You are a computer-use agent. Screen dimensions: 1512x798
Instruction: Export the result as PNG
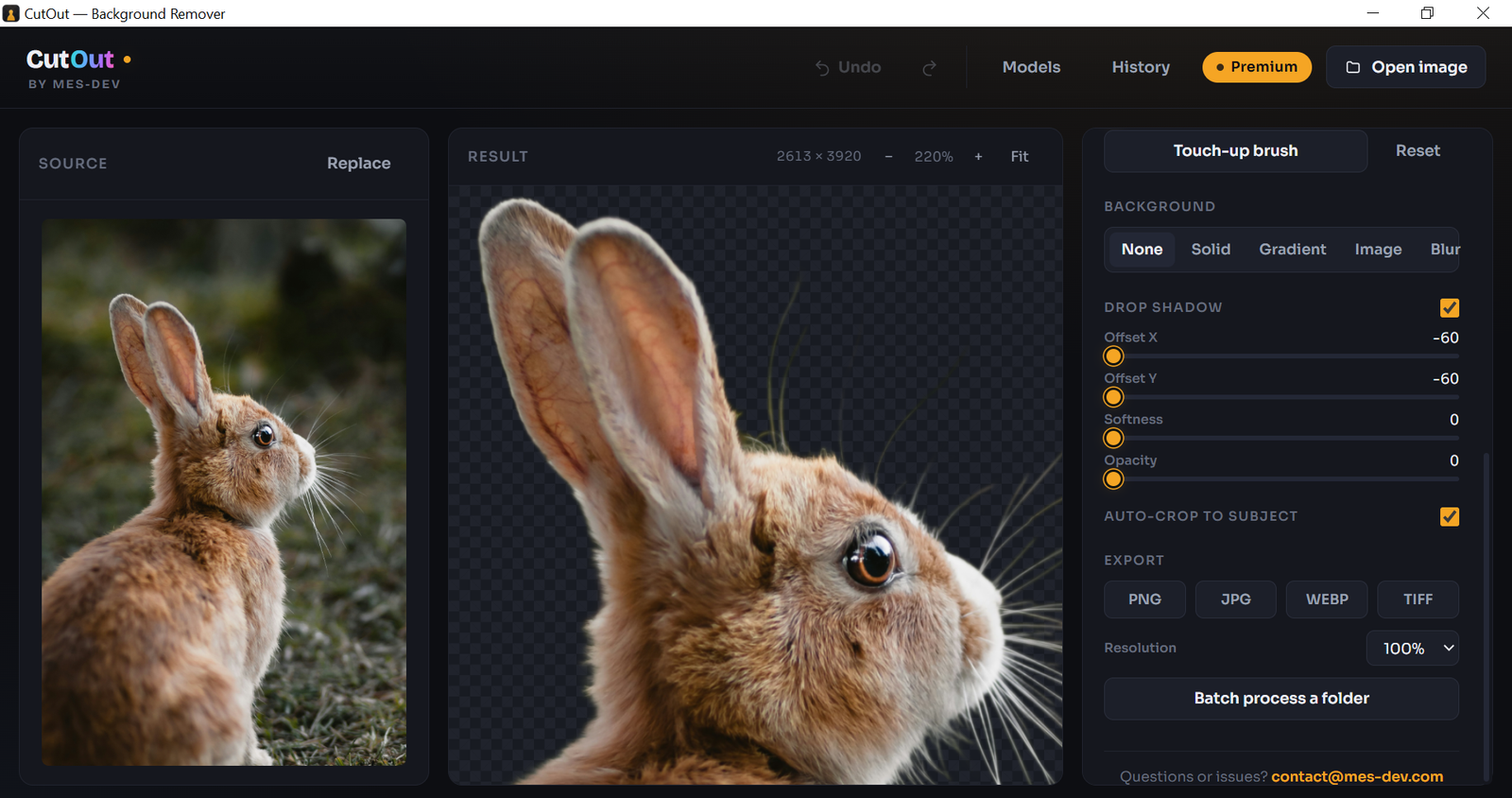1144,599
